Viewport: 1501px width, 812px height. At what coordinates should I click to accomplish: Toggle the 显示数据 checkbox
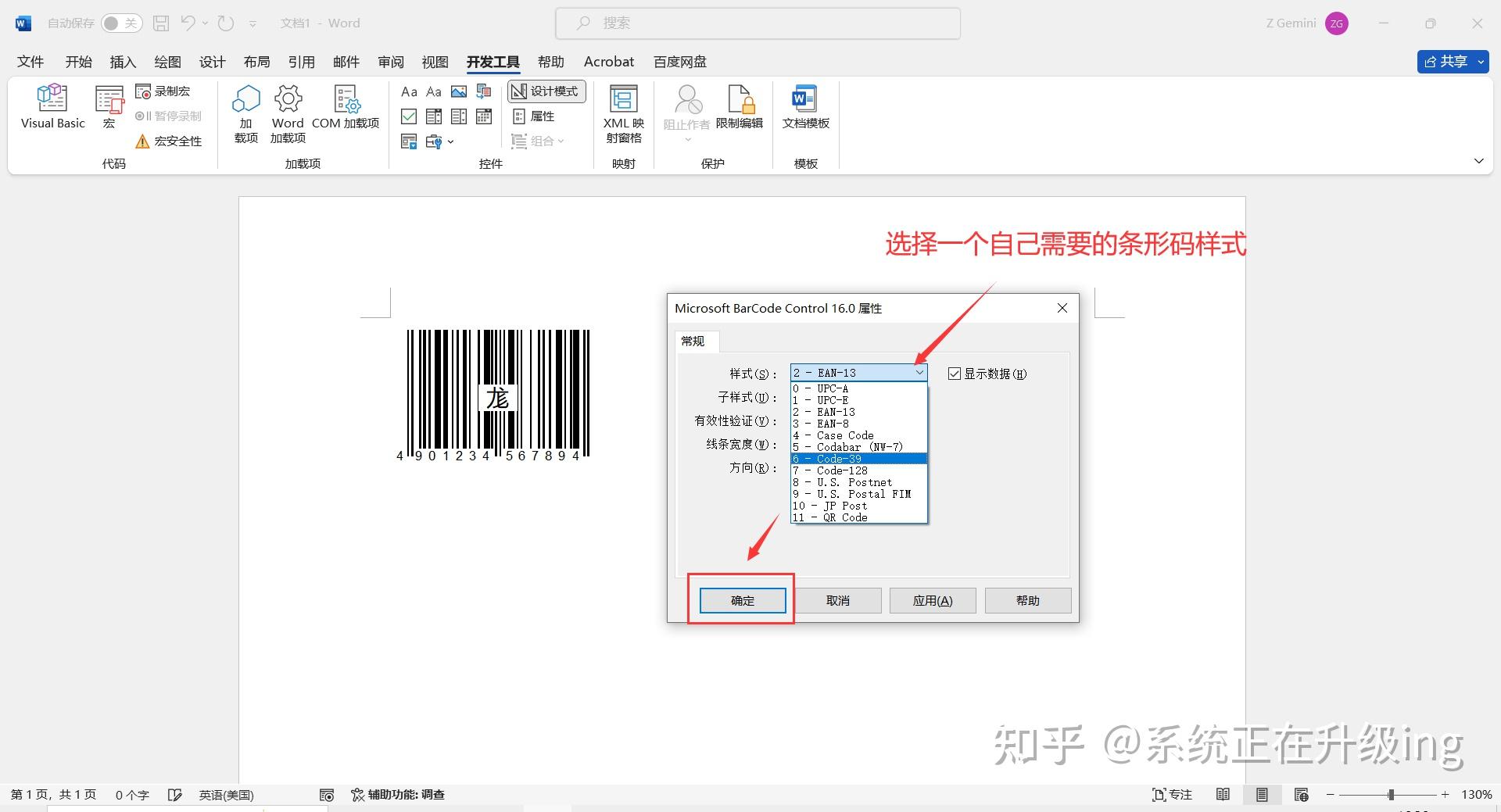pyautogui.click(x=954, y=374)
